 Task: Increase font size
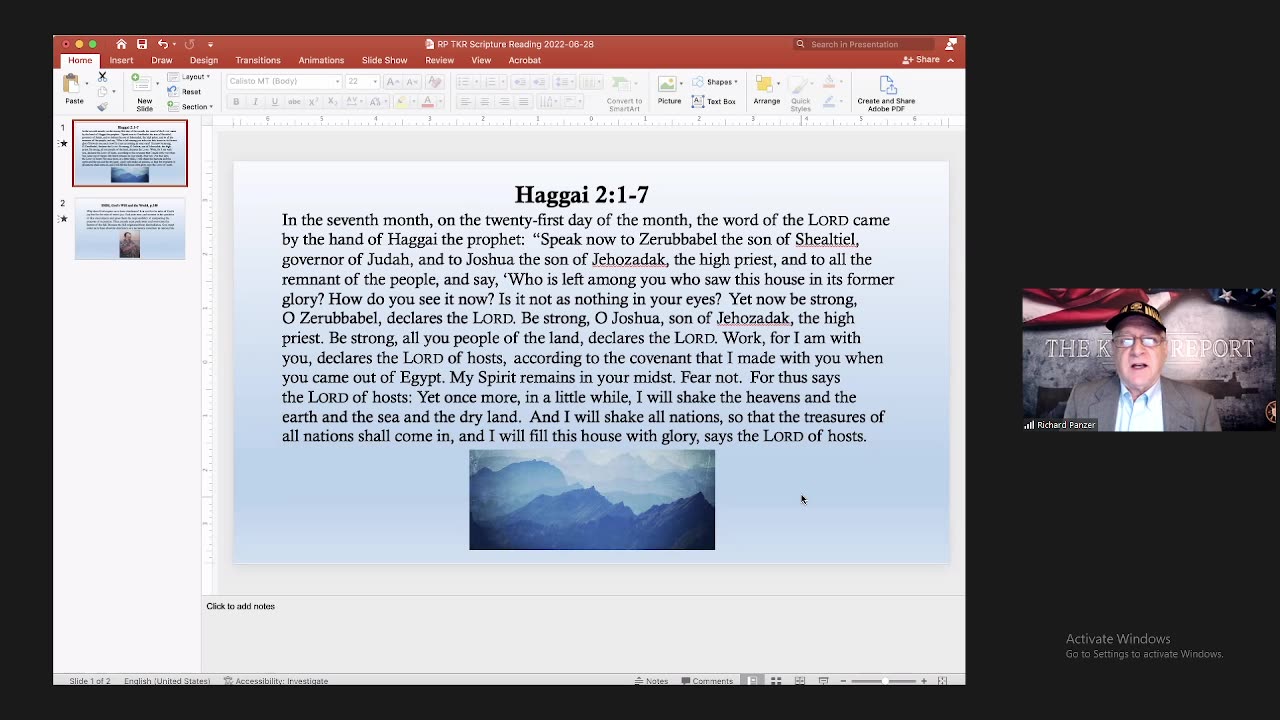point(393,81)
